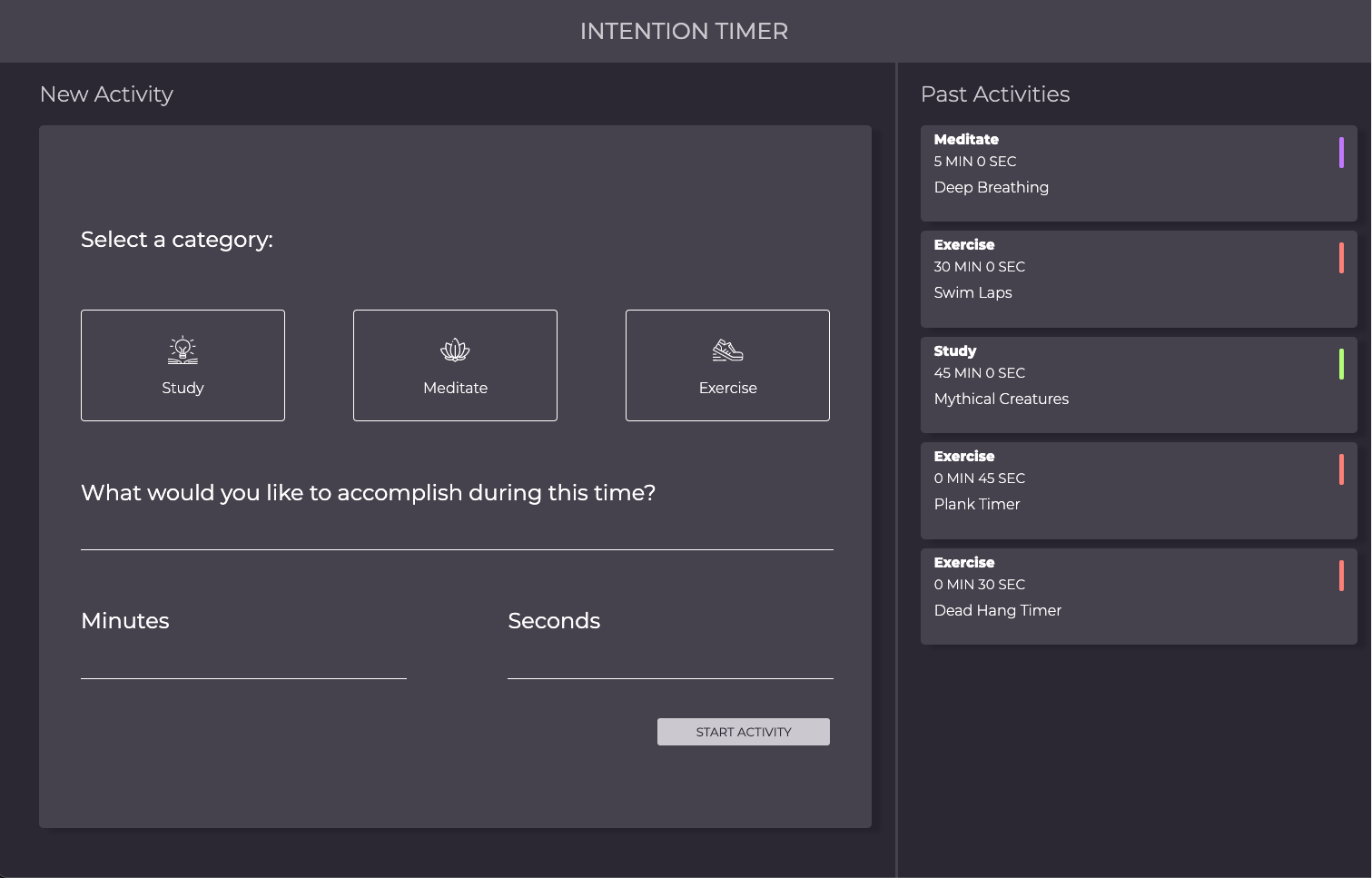1372x878 pixels.
Task: Click the Seconds label
Action: click(x=554, y=621)
